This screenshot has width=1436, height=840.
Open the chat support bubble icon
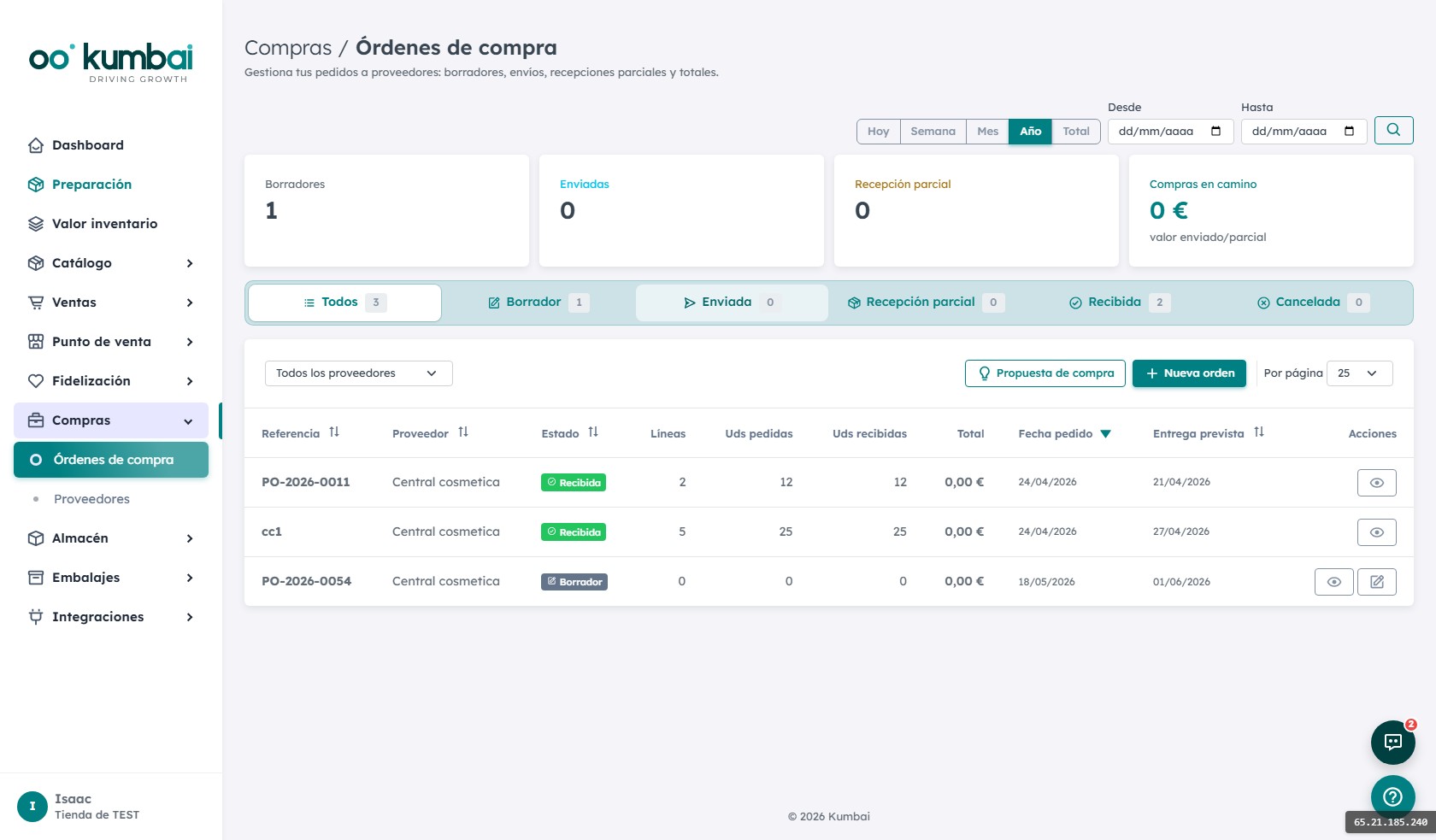coord(1393,742)
